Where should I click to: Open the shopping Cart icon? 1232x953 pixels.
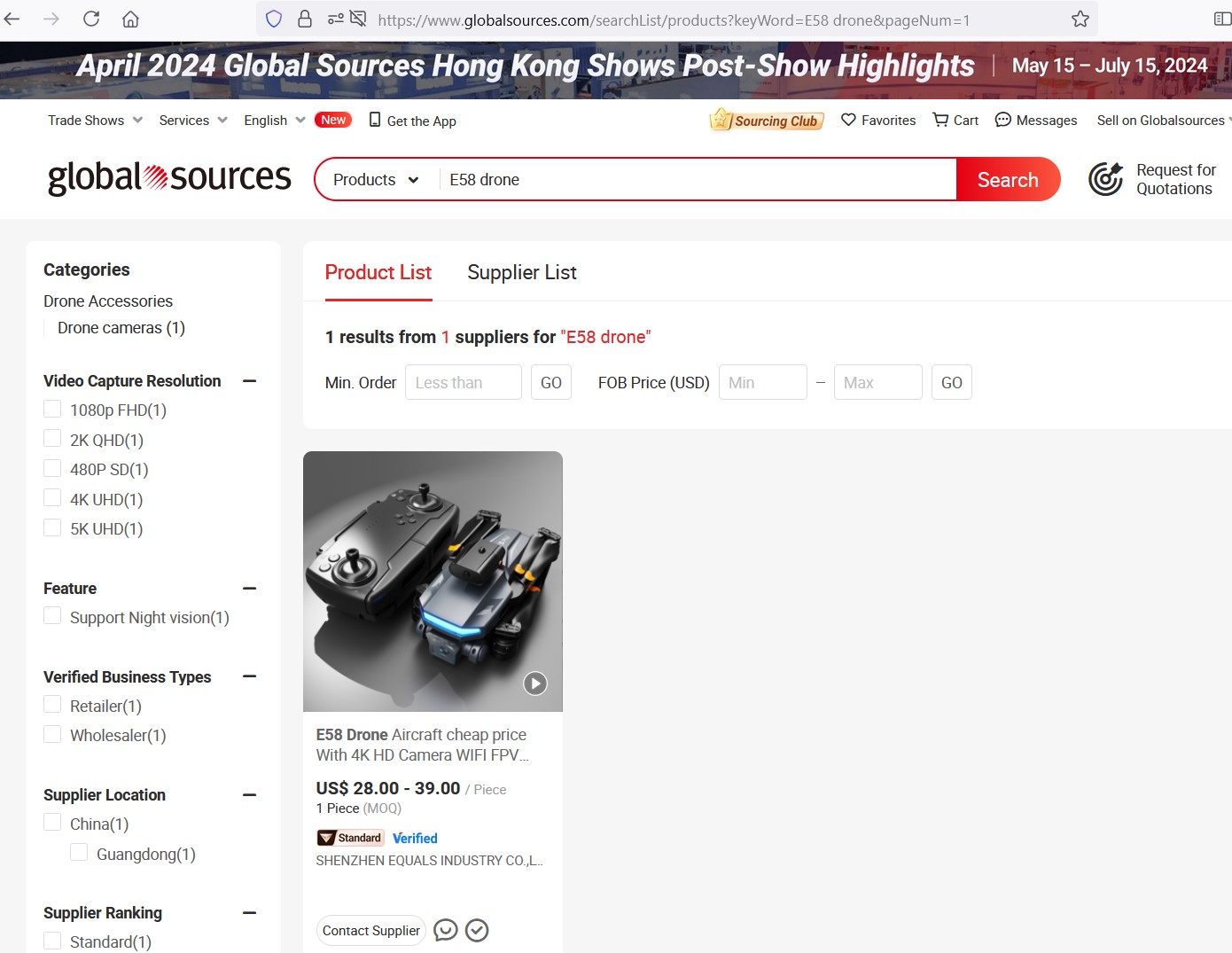(x=940, y=120)
